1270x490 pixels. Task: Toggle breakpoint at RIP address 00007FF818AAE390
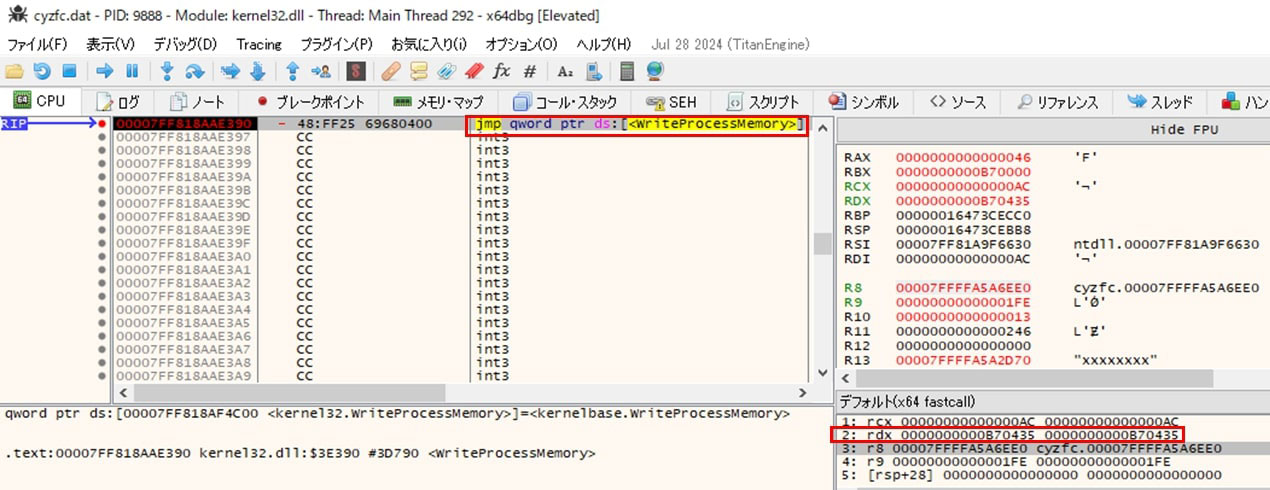coord(102,124)
